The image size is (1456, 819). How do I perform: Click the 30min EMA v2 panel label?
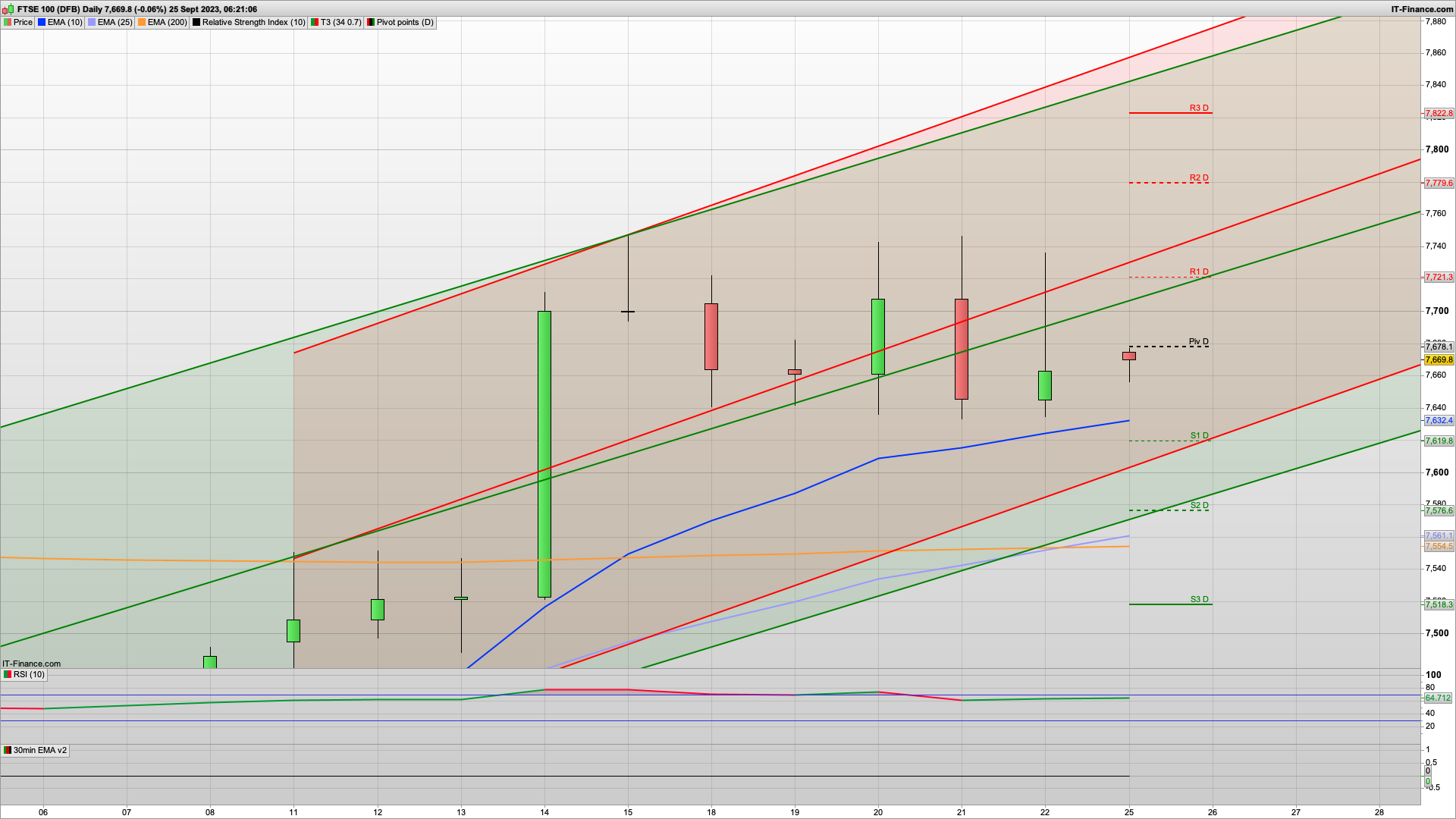click(35, 750)
